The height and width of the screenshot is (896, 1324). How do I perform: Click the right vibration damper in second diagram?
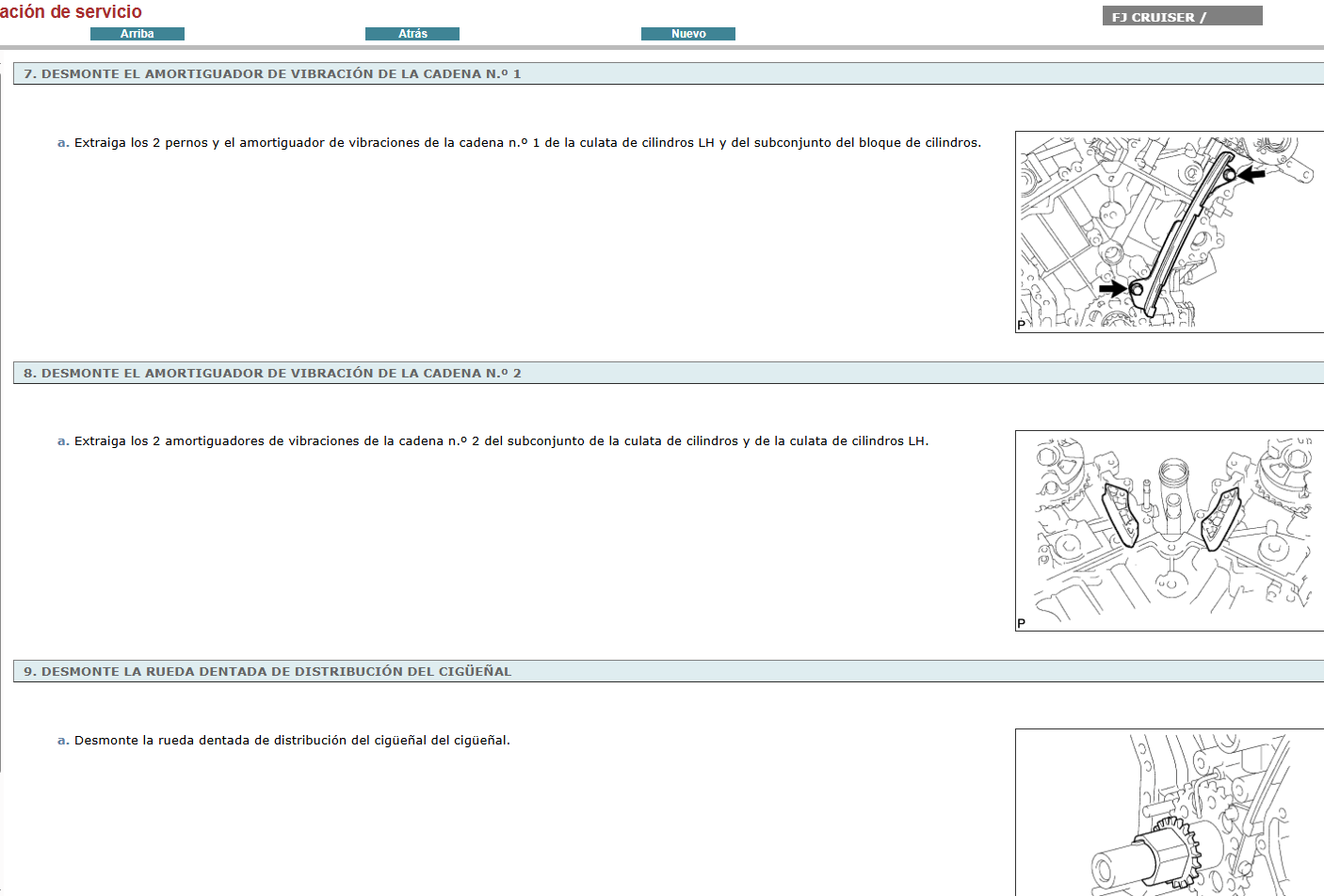(x=1221, y=518)
